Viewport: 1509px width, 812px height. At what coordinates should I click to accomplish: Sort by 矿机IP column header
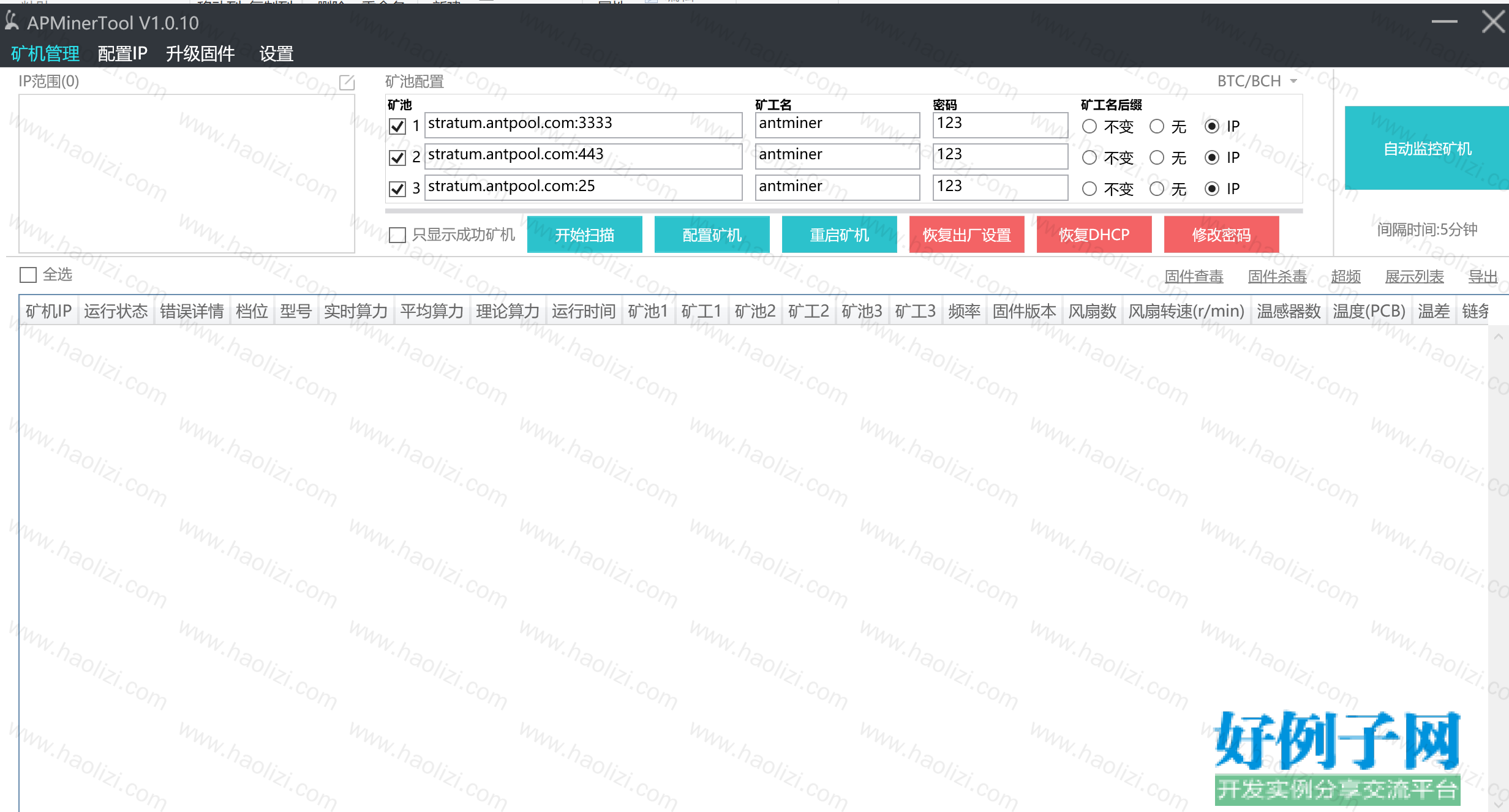click(48, 311)
